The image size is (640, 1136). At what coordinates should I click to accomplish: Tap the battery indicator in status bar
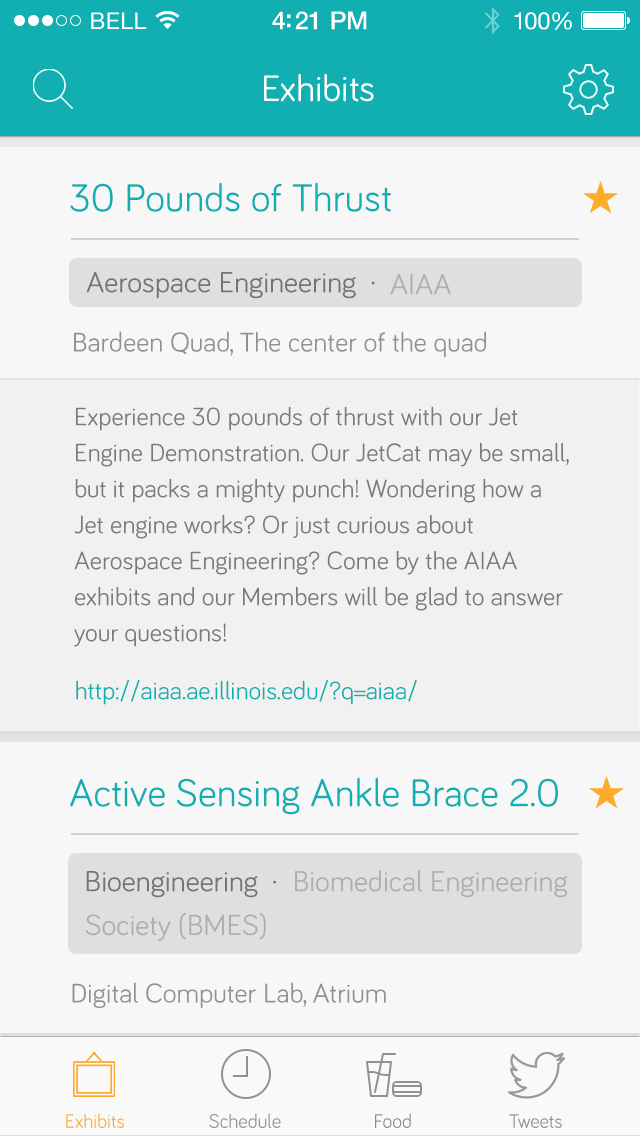[x=604, y=21]
